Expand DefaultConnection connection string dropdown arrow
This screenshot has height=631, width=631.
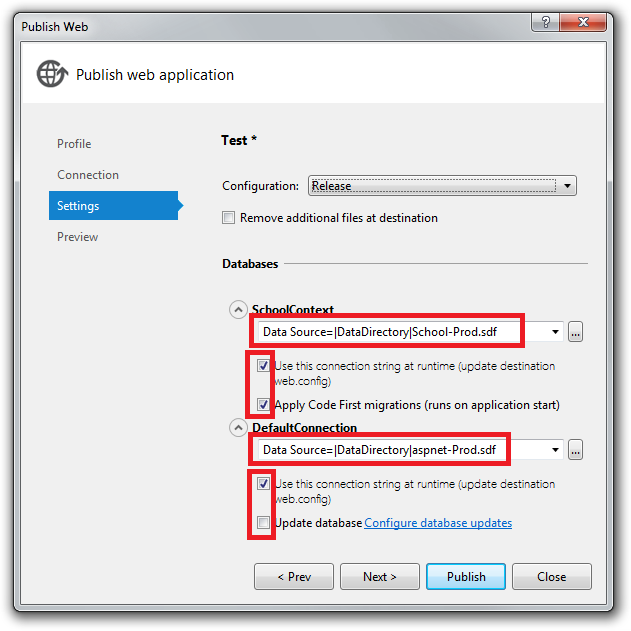point(555,450)
